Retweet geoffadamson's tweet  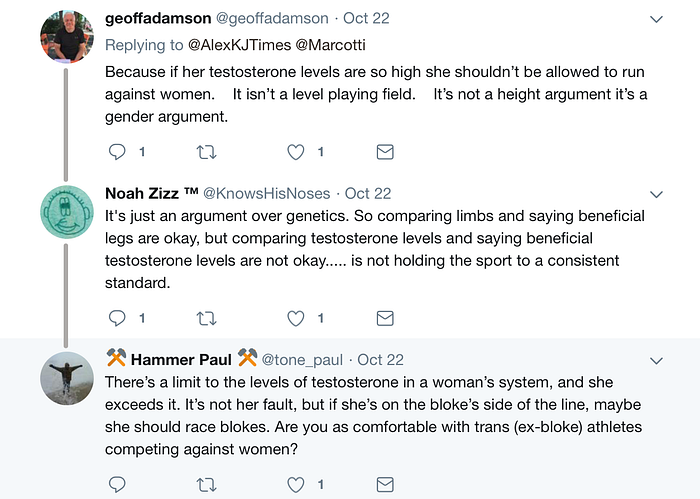click(207, 153)
